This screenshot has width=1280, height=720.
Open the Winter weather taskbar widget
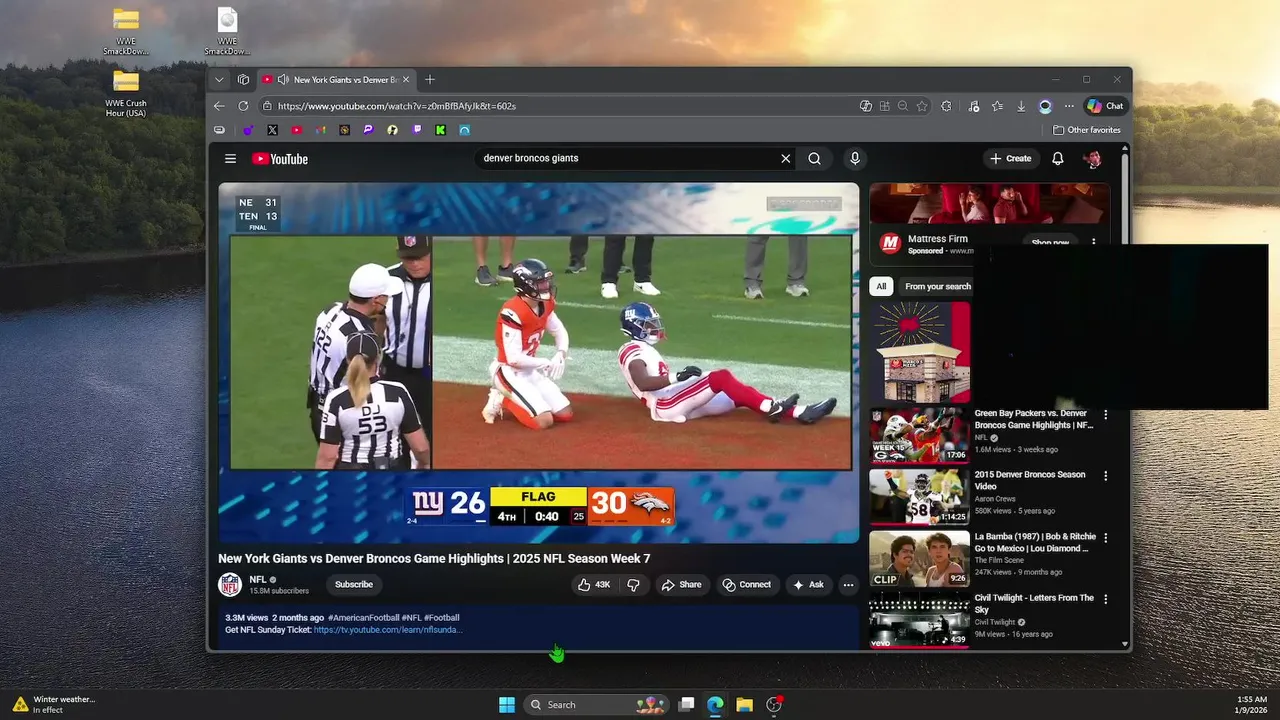pyautogui.click(x=54, y=705)
